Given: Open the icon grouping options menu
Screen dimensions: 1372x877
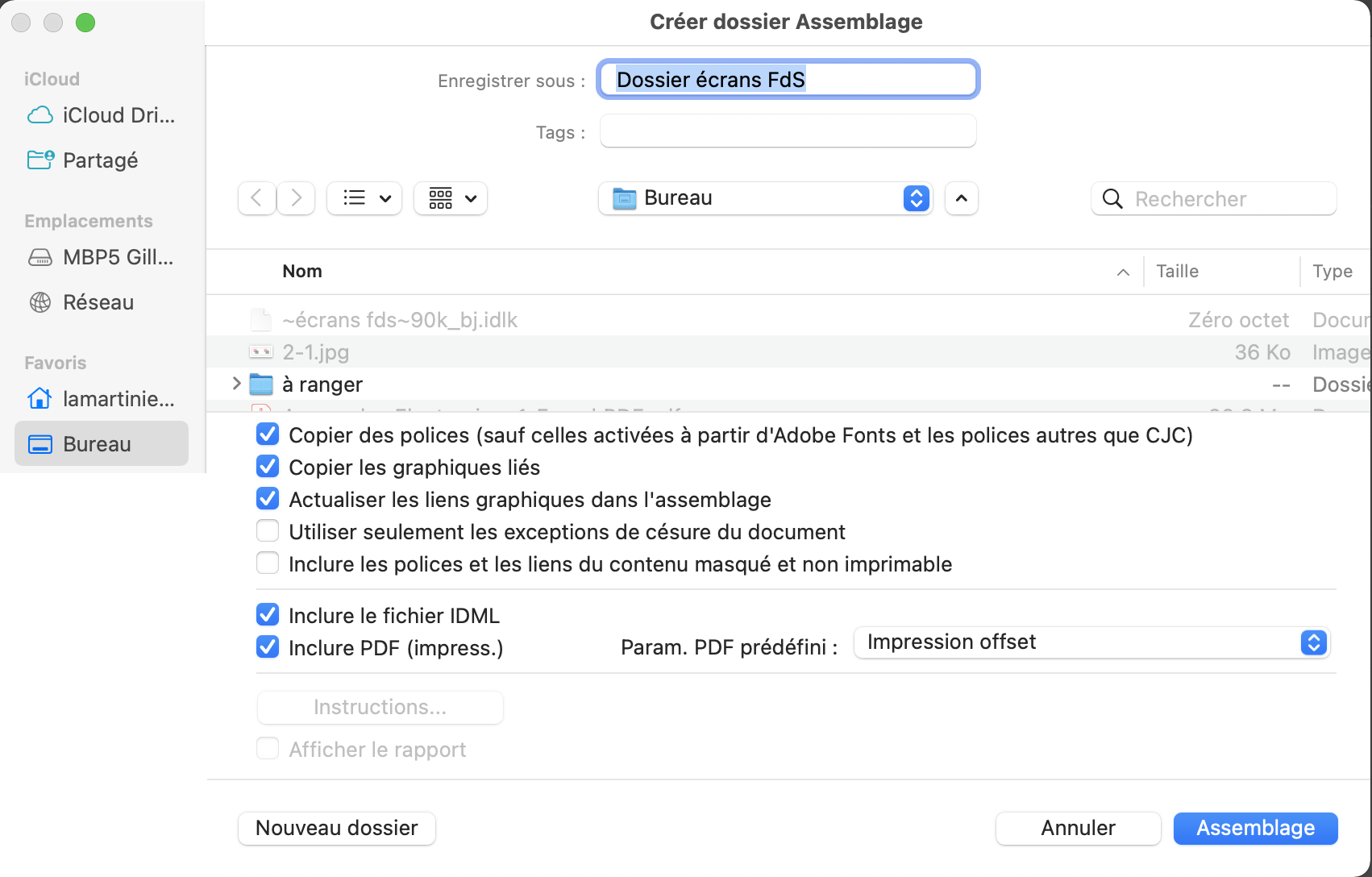Looking at the screenshot, I should [451, 198].
